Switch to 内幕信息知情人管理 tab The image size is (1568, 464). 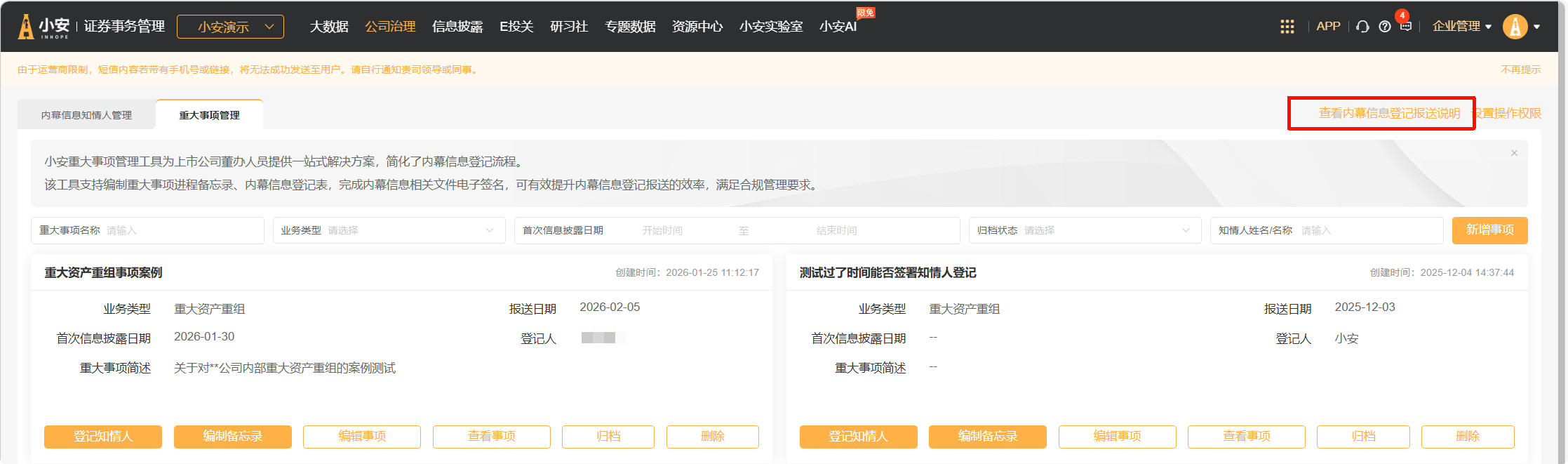tap(86, 115)
